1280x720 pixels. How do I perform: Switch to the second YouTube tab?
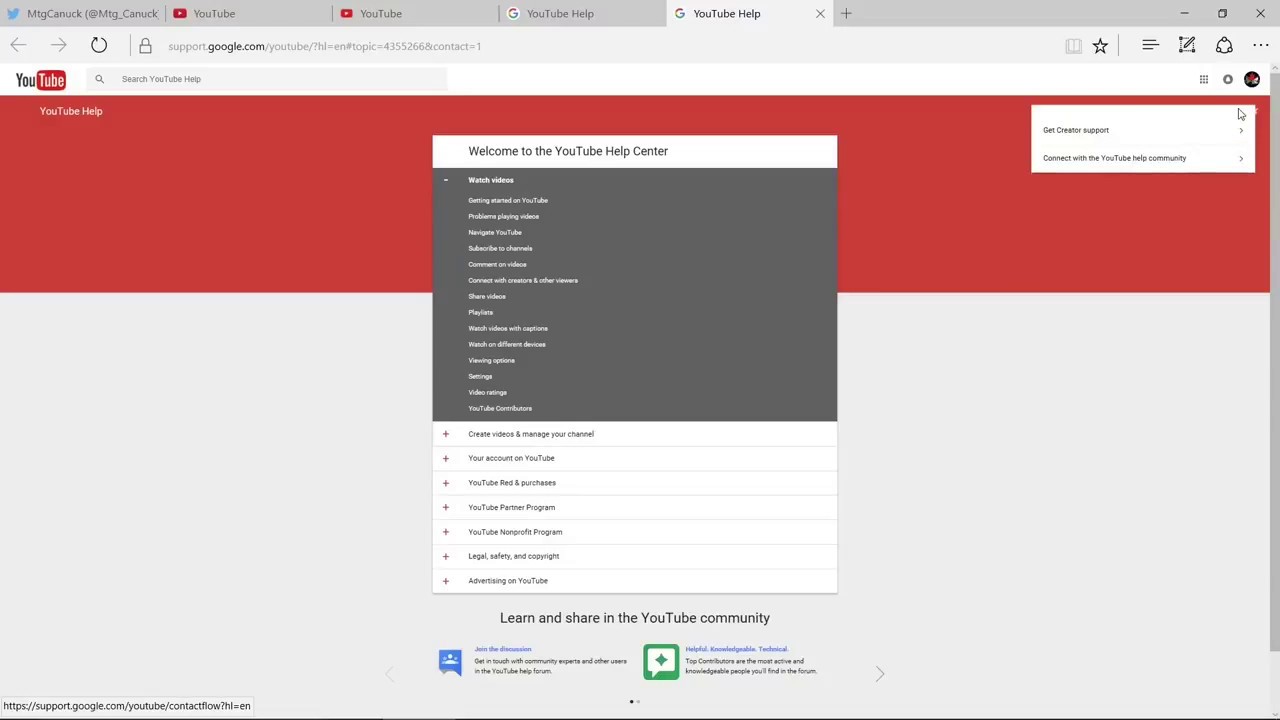click(250, 14)
